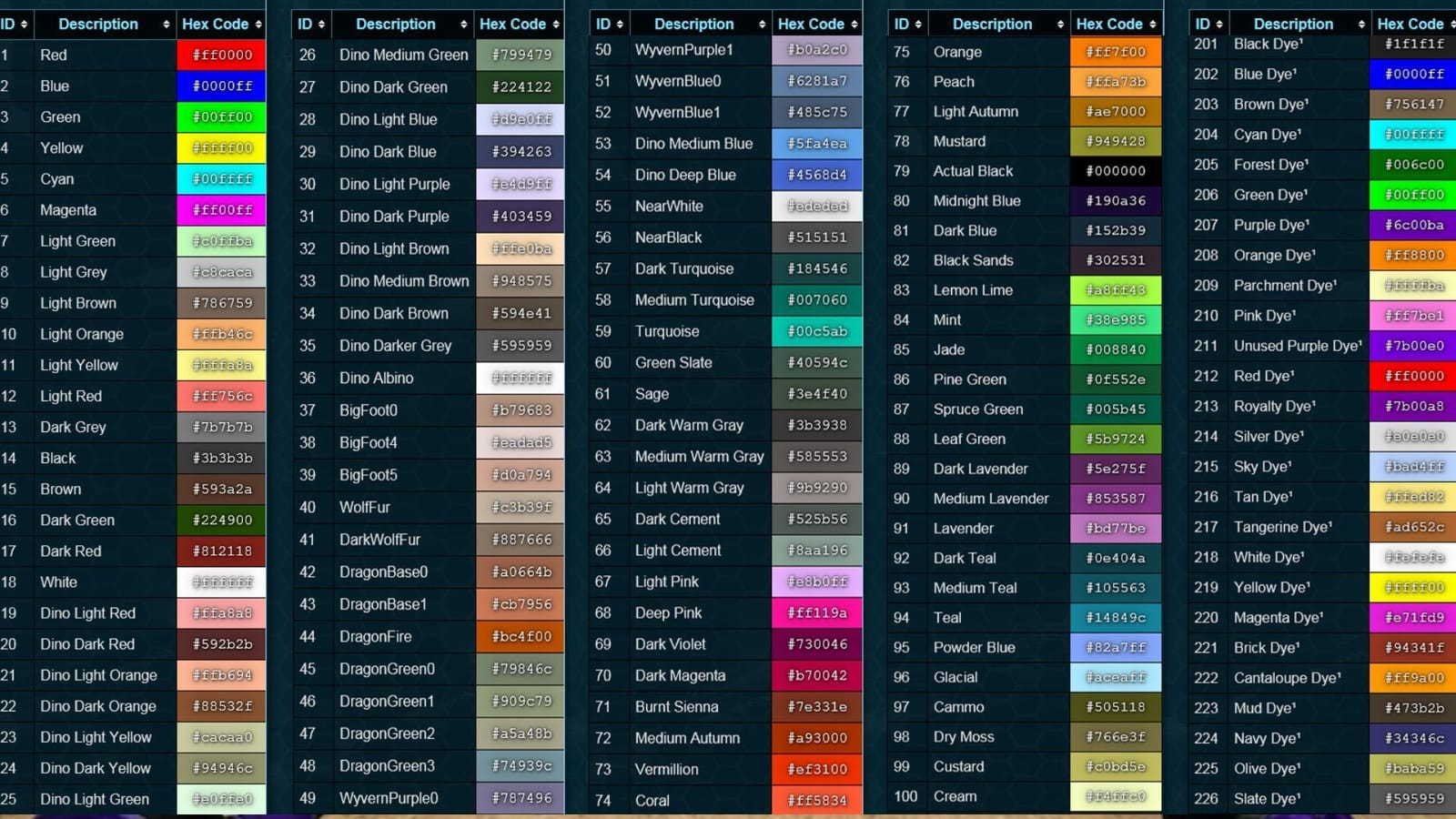This screenshot has width=1456, height=819.
Task: Click the #ffffff hex code for Dino Albino
Action: 520,378
